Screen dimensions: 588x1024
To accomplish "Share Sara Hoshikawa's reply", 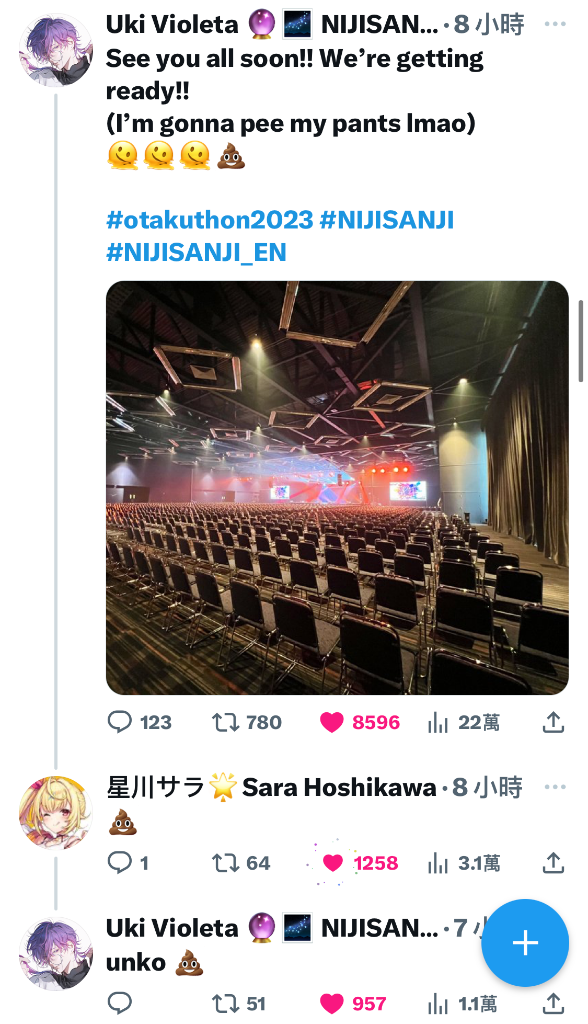I will (x=553, y=863).
